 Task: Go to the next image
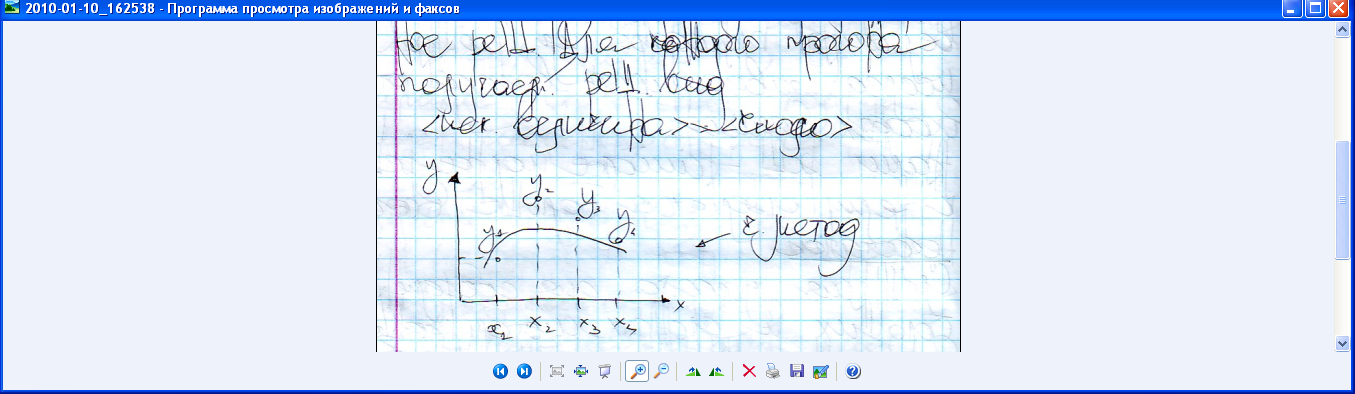(x=524, y=372)
